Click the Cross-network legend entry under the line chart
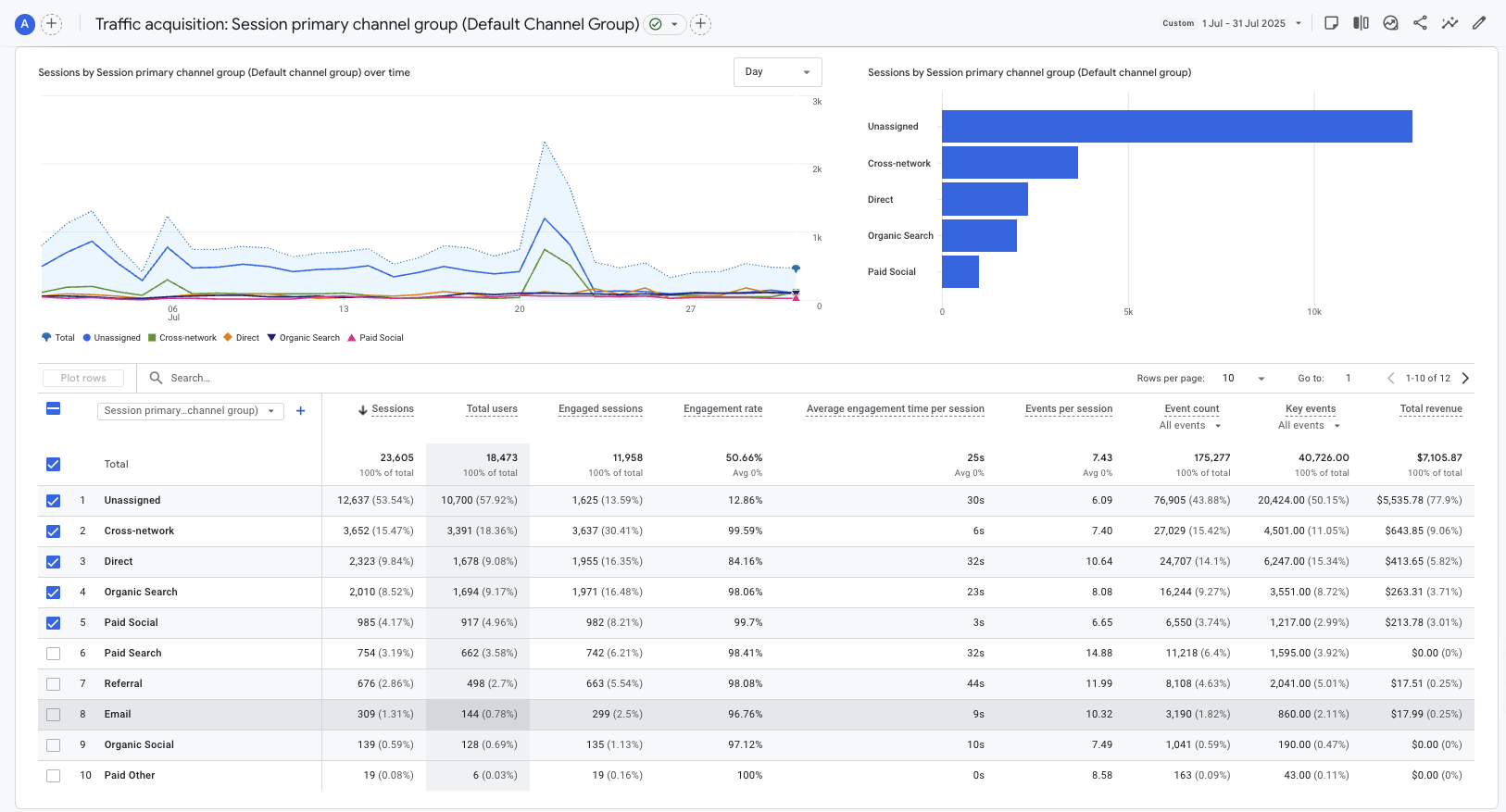 pyautogui.click(x=182, y=338)
